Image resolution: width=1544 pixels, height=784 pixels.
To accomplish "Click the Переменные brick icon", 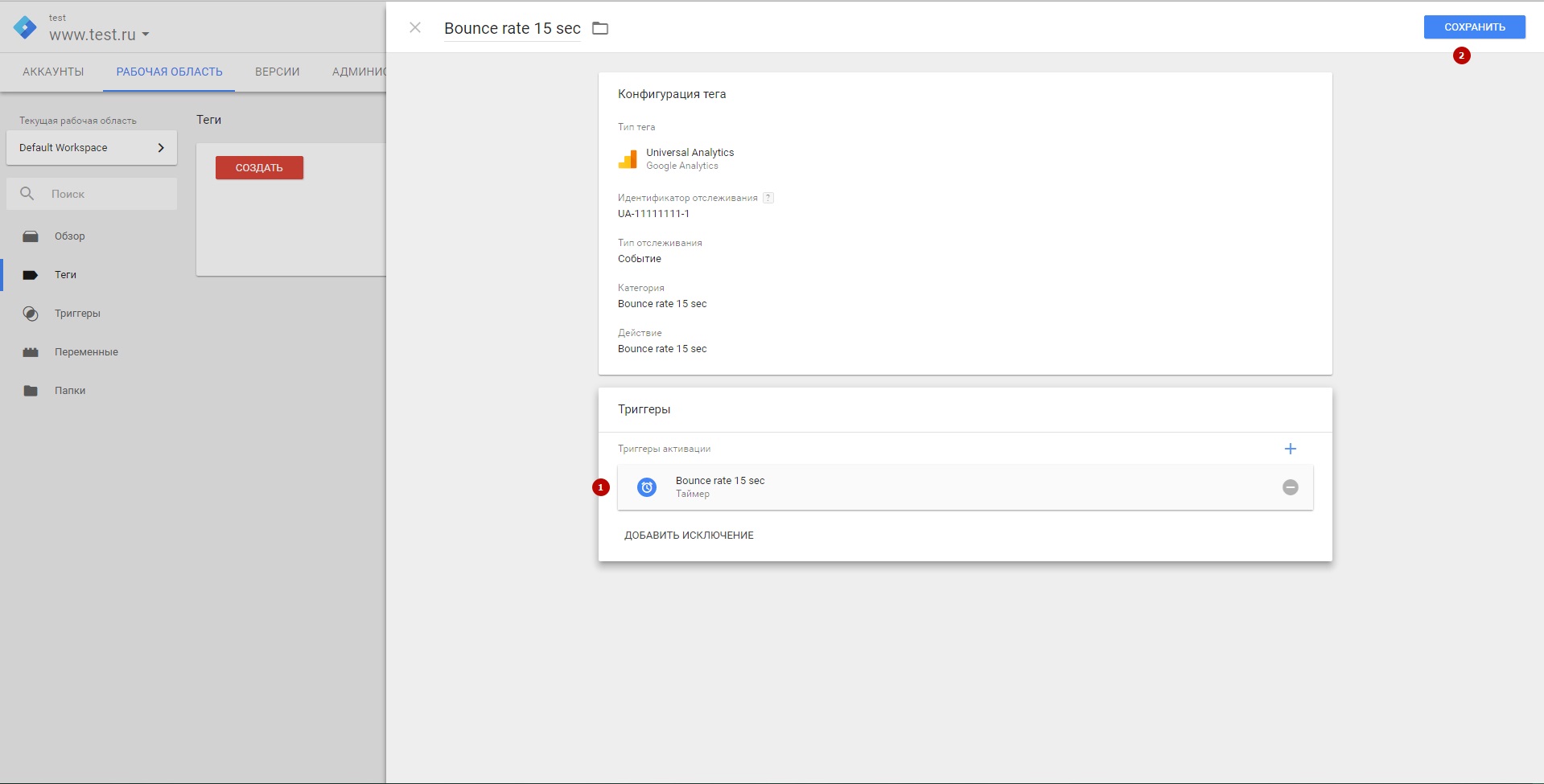I will pyautogui.click(x=31, y=352).
